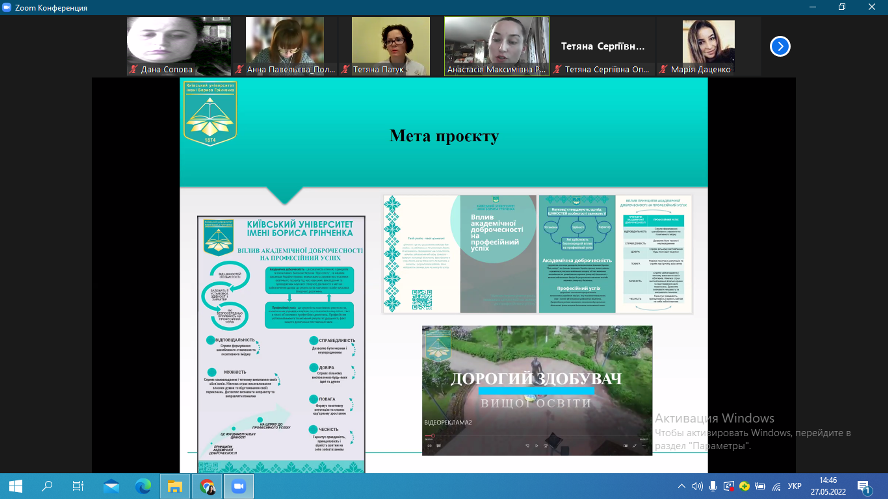Open the Mail app in the taskbar
The height and width of the screenshot is (499, 888).
111,486
